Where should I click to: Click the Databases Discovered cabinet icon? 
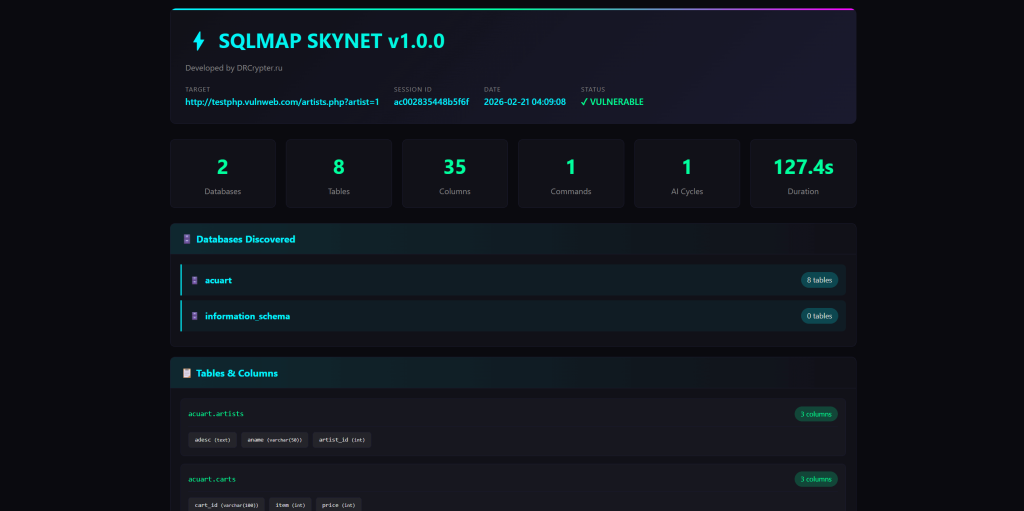point(187,239)
